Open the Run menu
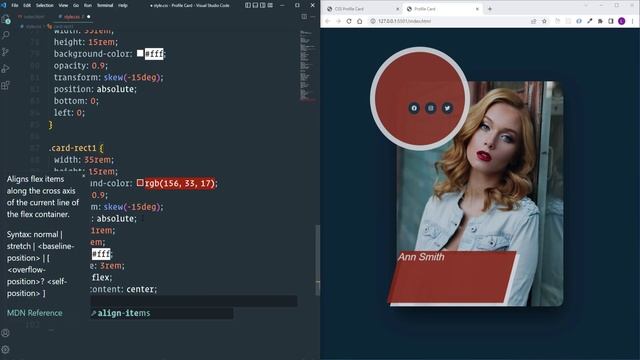The width and height of the screenshot is (640, 360). pos(88,5)
